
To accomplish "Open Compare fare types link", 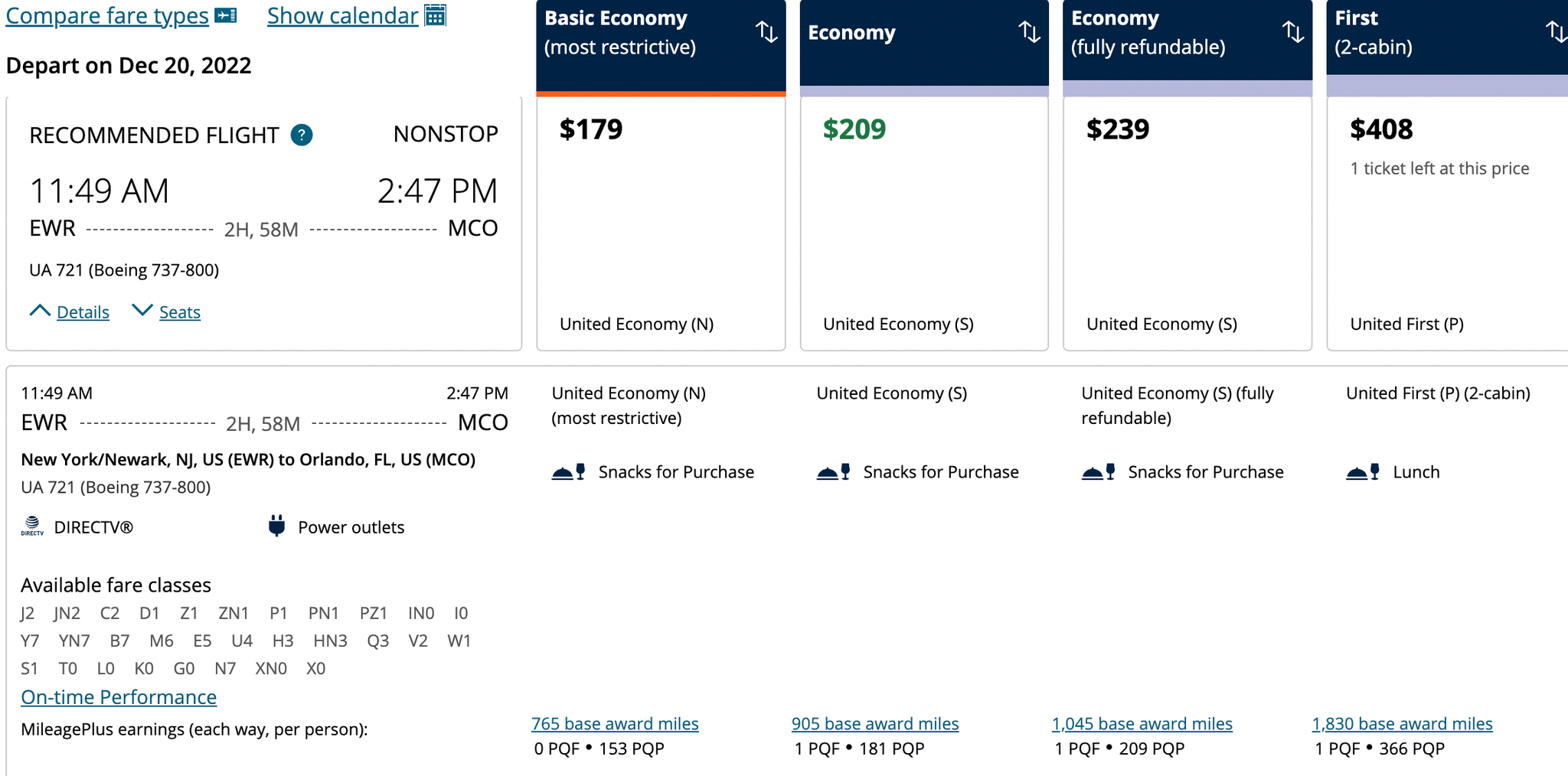I will pos(107,15).
